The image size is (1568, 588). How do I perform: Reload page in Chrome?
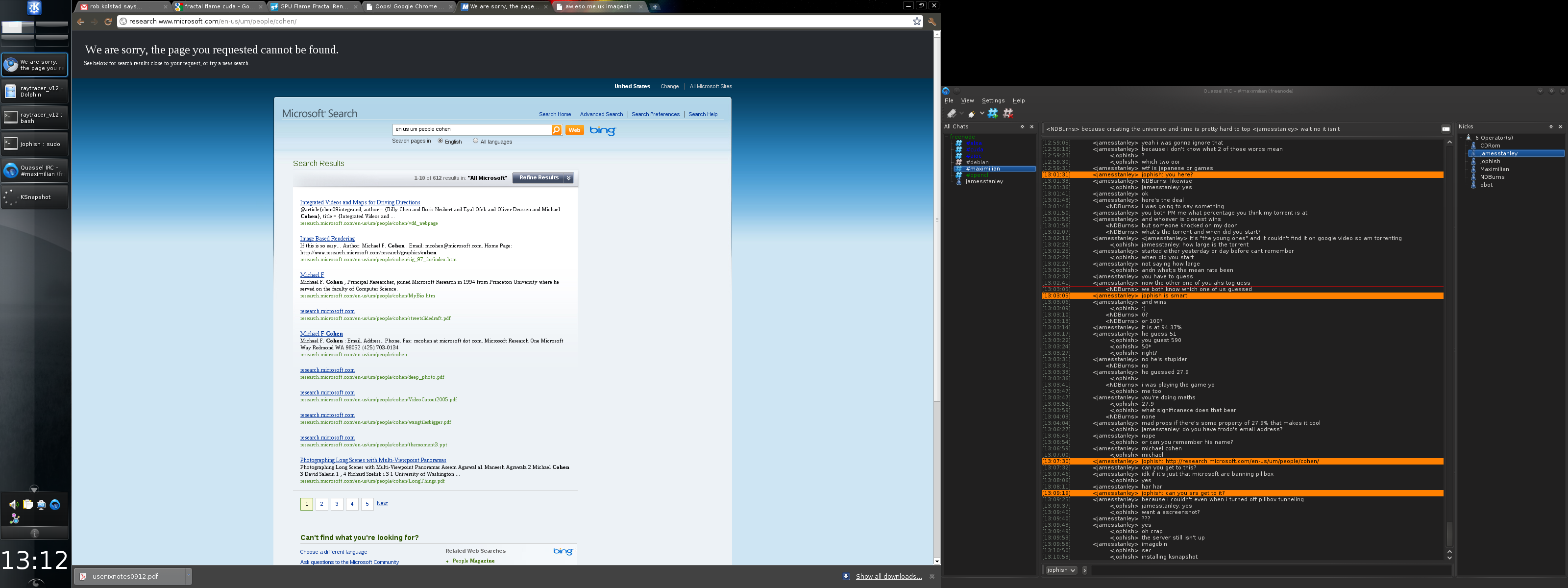108,21
